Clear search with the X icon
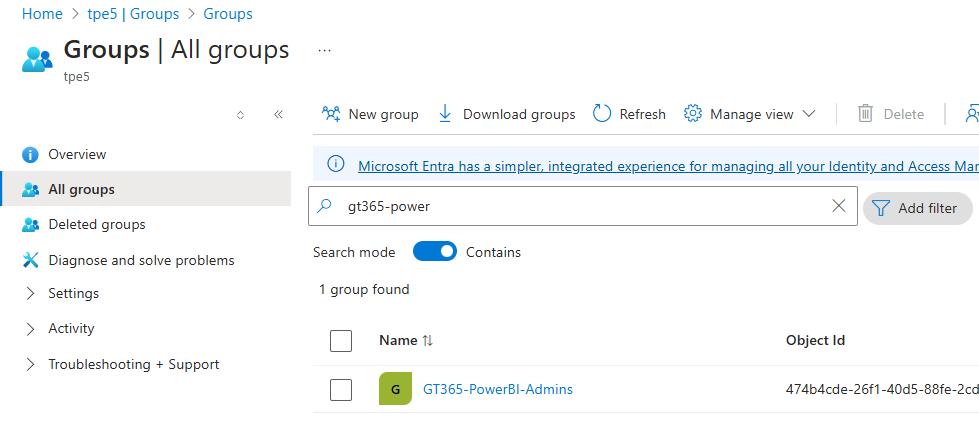Viewport: 979px width, 422px height. 839,206
